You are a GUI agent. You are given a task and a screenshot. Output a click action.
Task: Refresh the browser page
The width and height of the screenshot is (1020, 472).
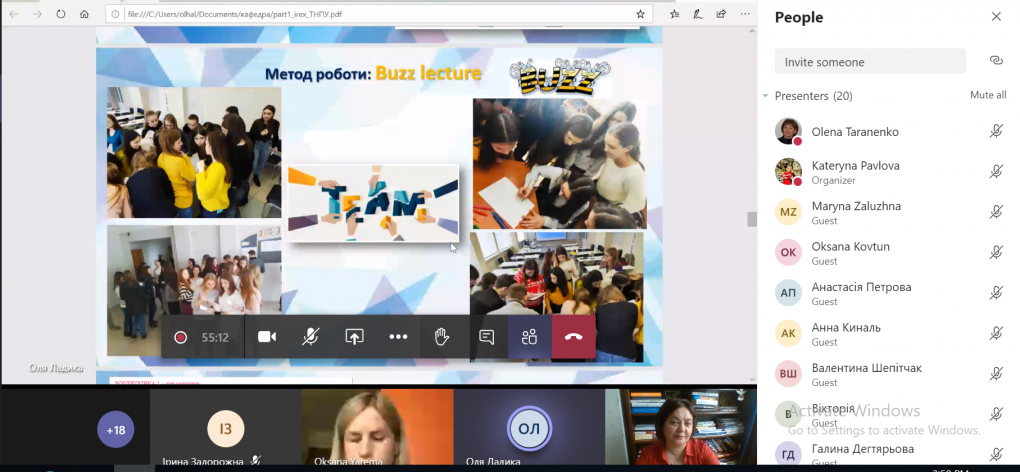point(61,15)
